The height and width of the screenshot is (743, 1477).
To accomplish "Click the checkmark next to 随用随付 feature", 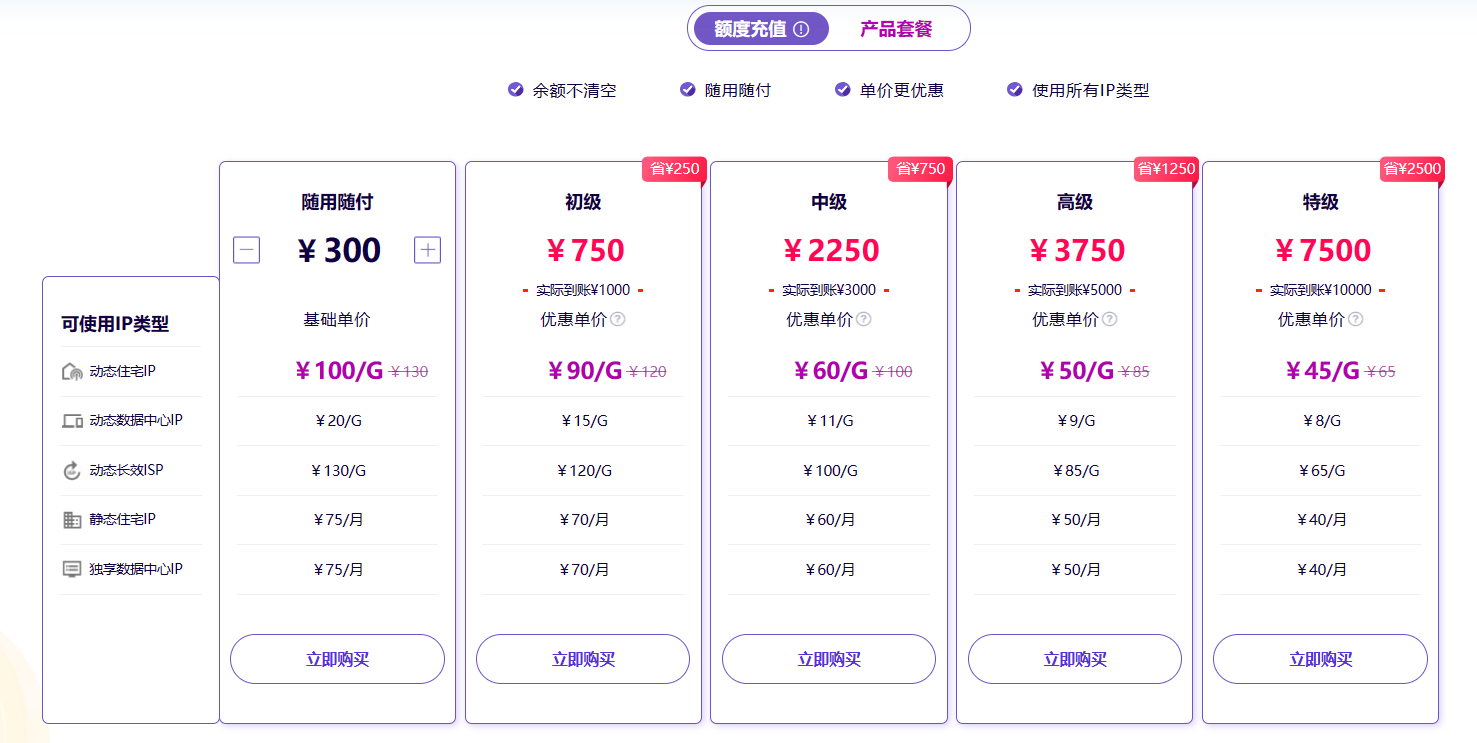I will point(688,89).
